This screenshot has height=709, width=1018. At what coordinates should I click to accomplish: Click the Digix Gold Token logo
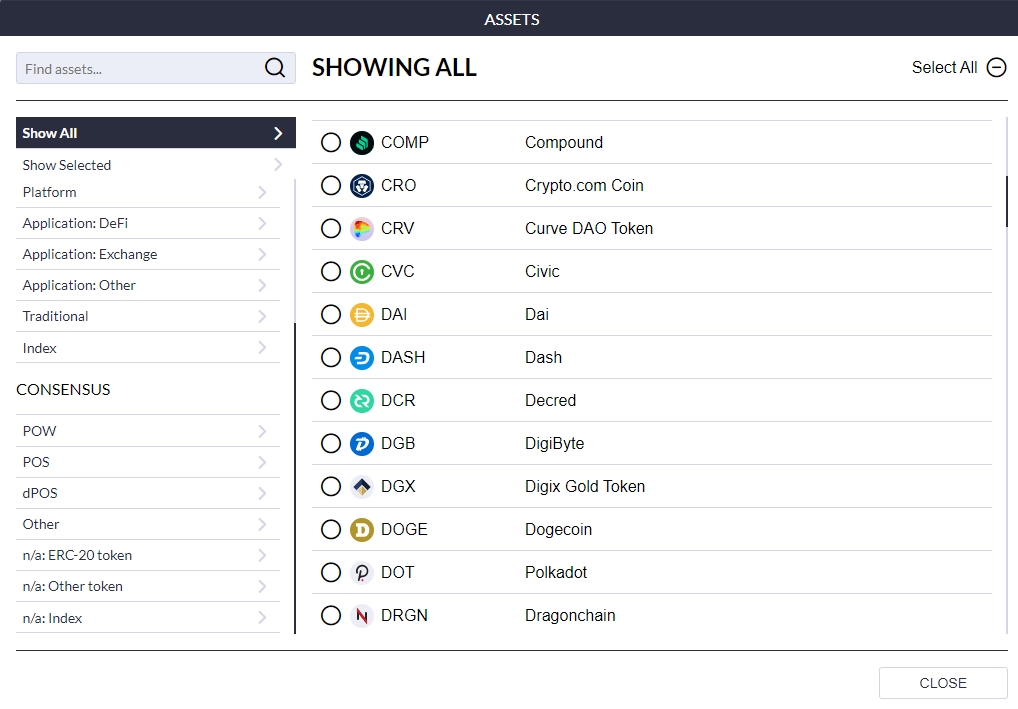click(x=362, y=486)
